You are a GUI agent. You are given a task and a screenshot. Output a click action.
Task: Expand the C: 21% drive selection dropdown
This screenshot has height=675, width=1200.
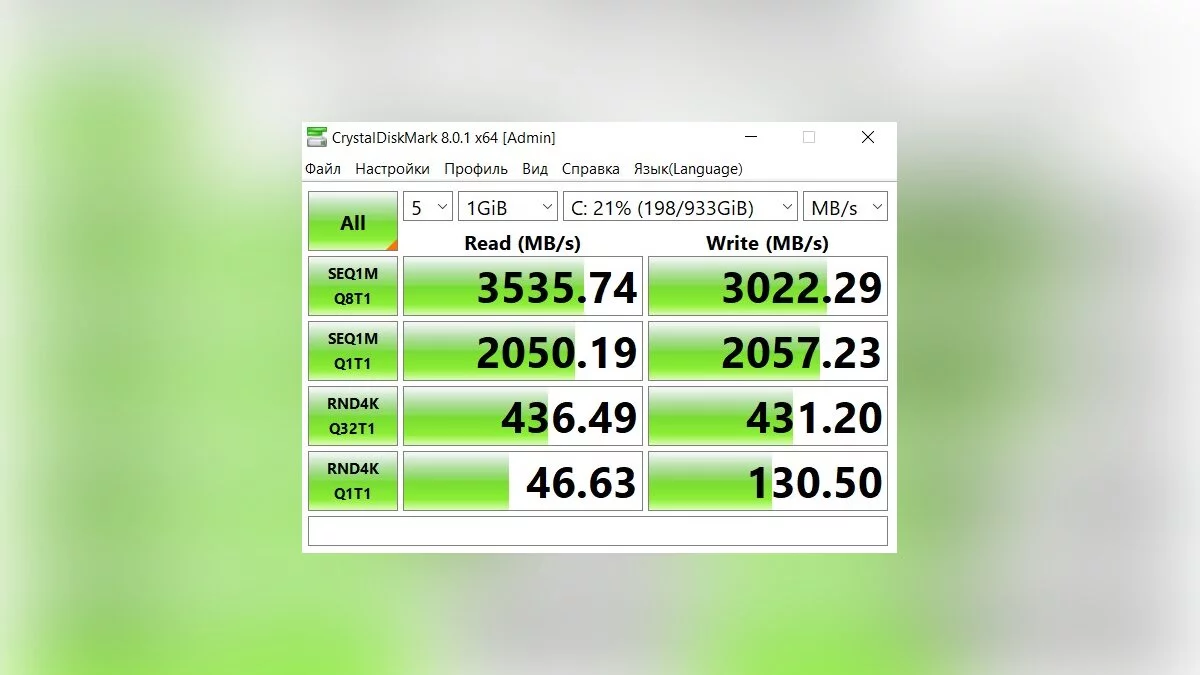[680, 207]
